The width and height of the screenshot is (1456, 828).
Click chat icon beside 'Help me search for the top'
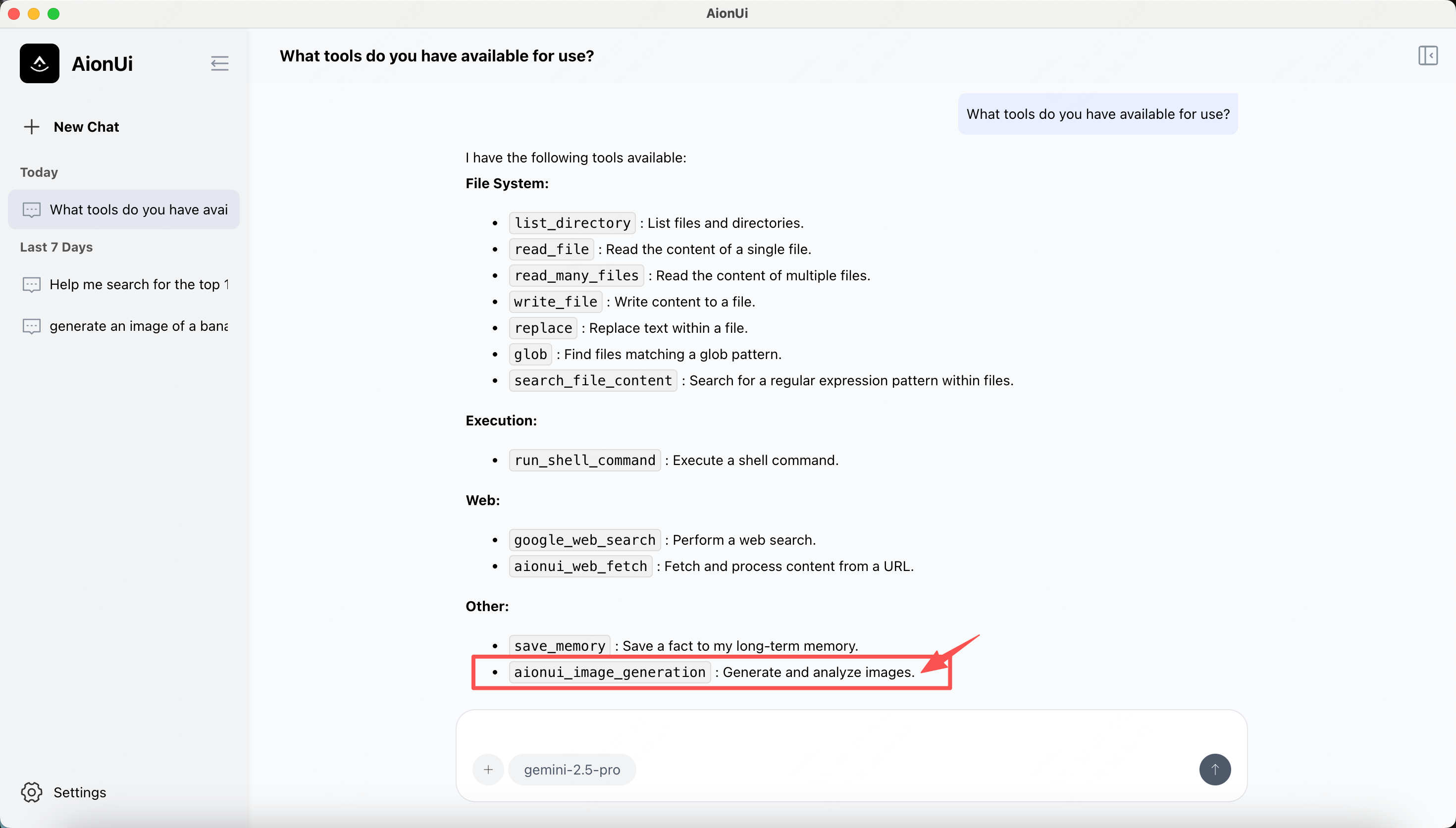click(31, 284)
